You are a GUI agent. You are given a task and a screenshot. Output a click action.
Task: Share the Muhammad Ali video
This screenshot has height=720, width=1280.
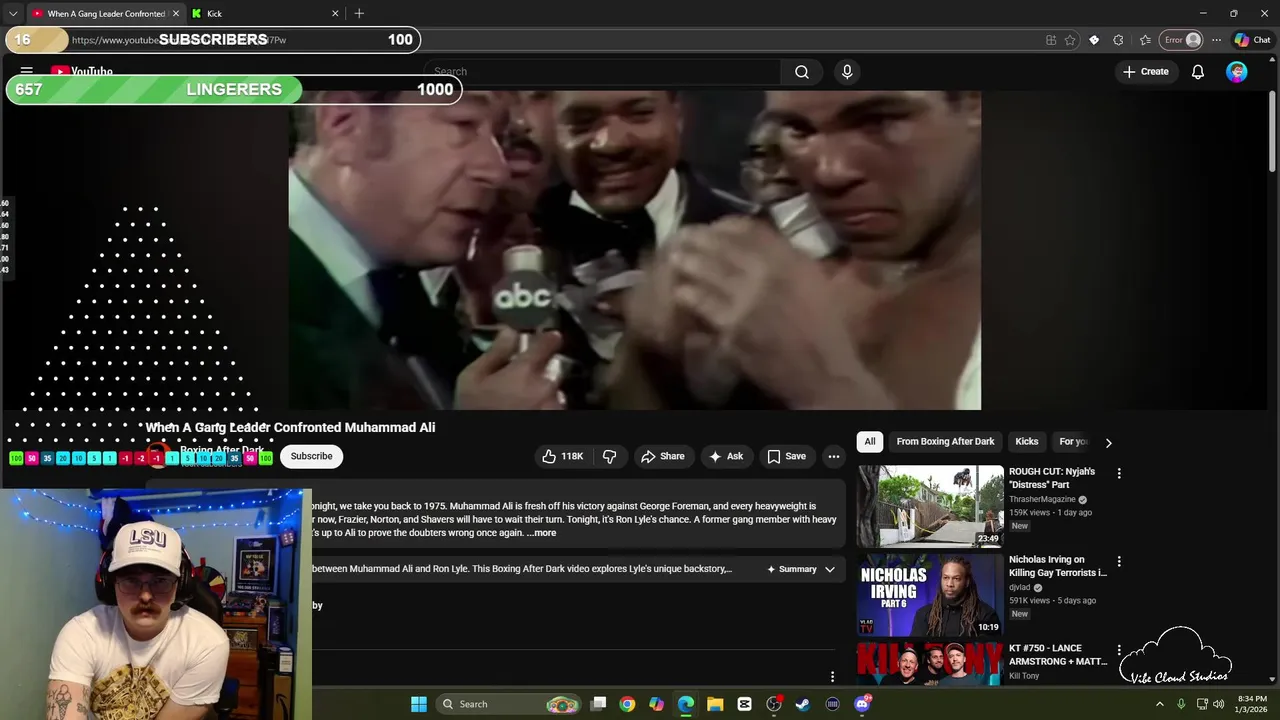click(x=662, y=456)
